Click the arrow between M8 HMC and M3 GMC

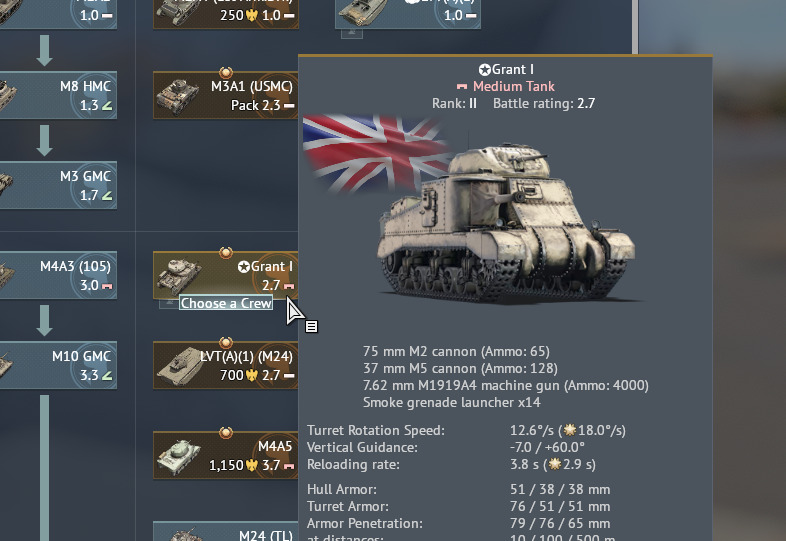click(x=45, y=140)
